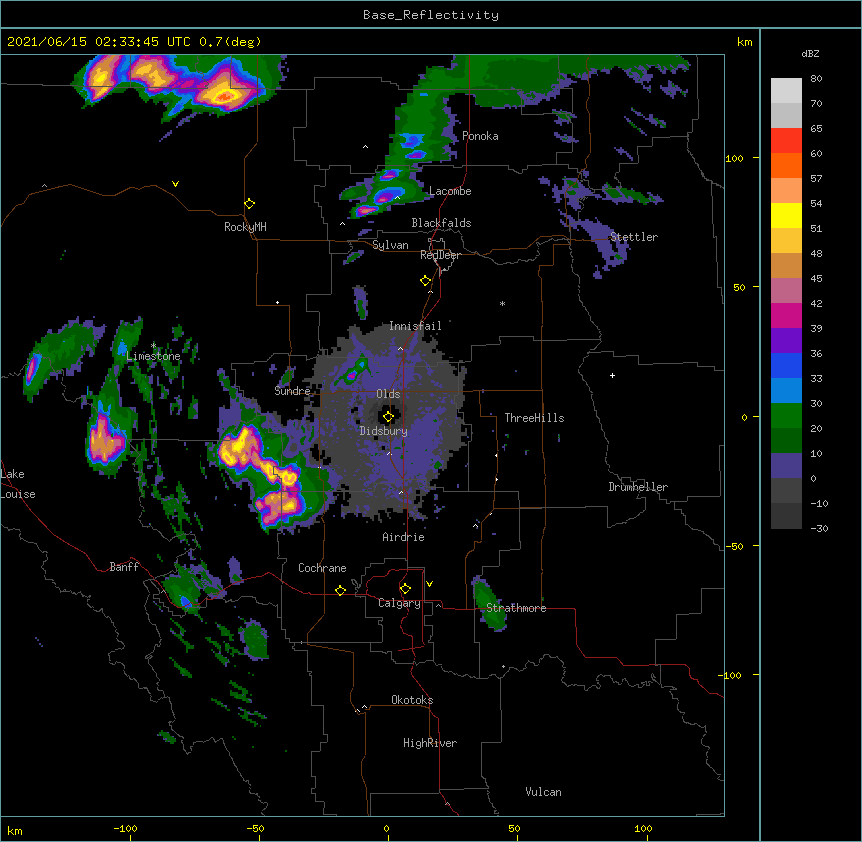Select the light gray 80-70 dBZ legend swatch
The image size is (862, 842).
(786, 90)
